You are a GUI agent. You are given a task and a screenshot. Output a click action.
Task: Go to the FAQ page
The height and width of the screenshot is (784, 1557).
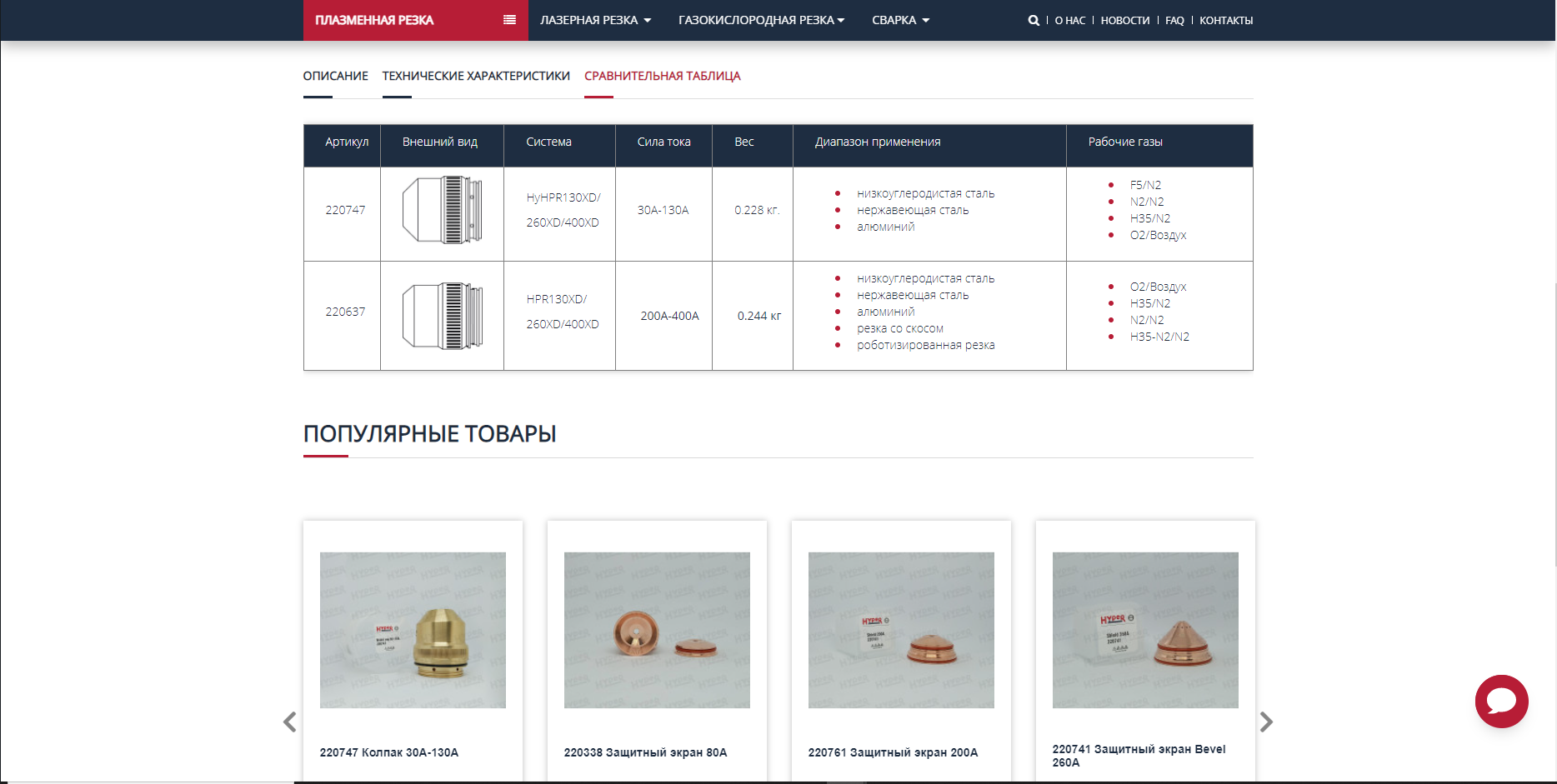coord(1174,21)
